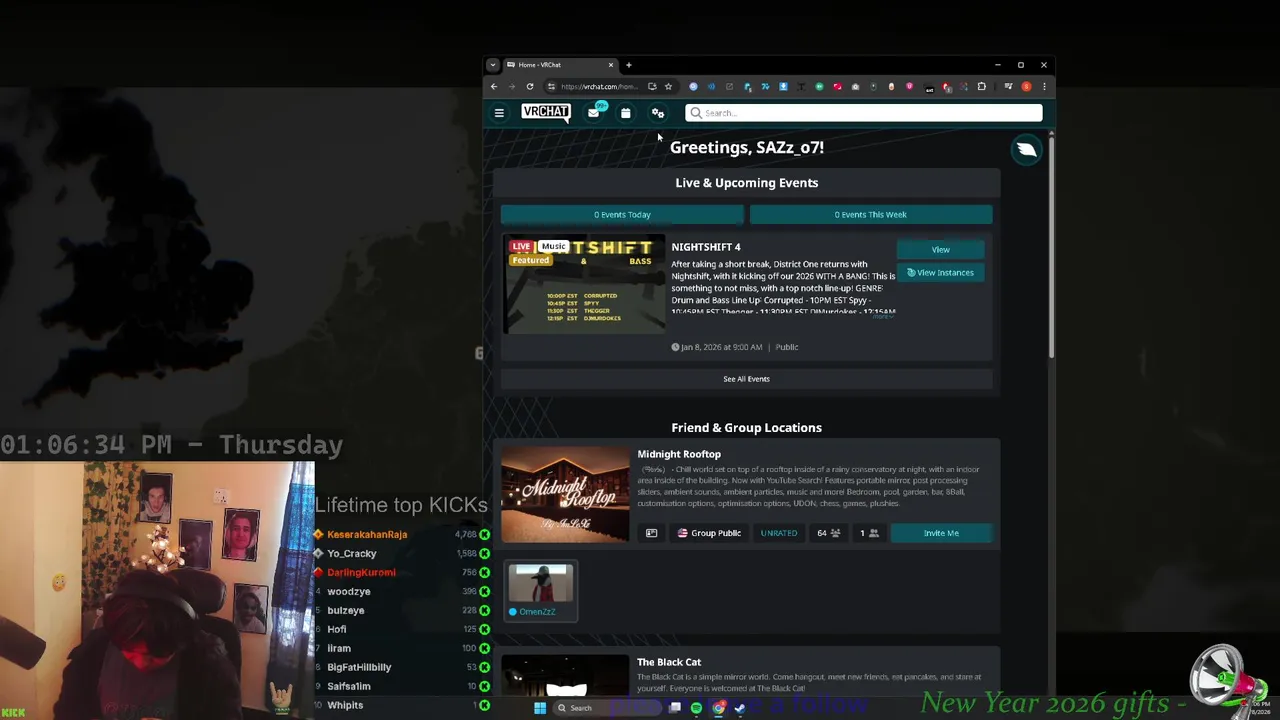Click the Midnight Rooftop instance details icon
The height and width of the screenshot is (720, 1280).
point(651,533)
